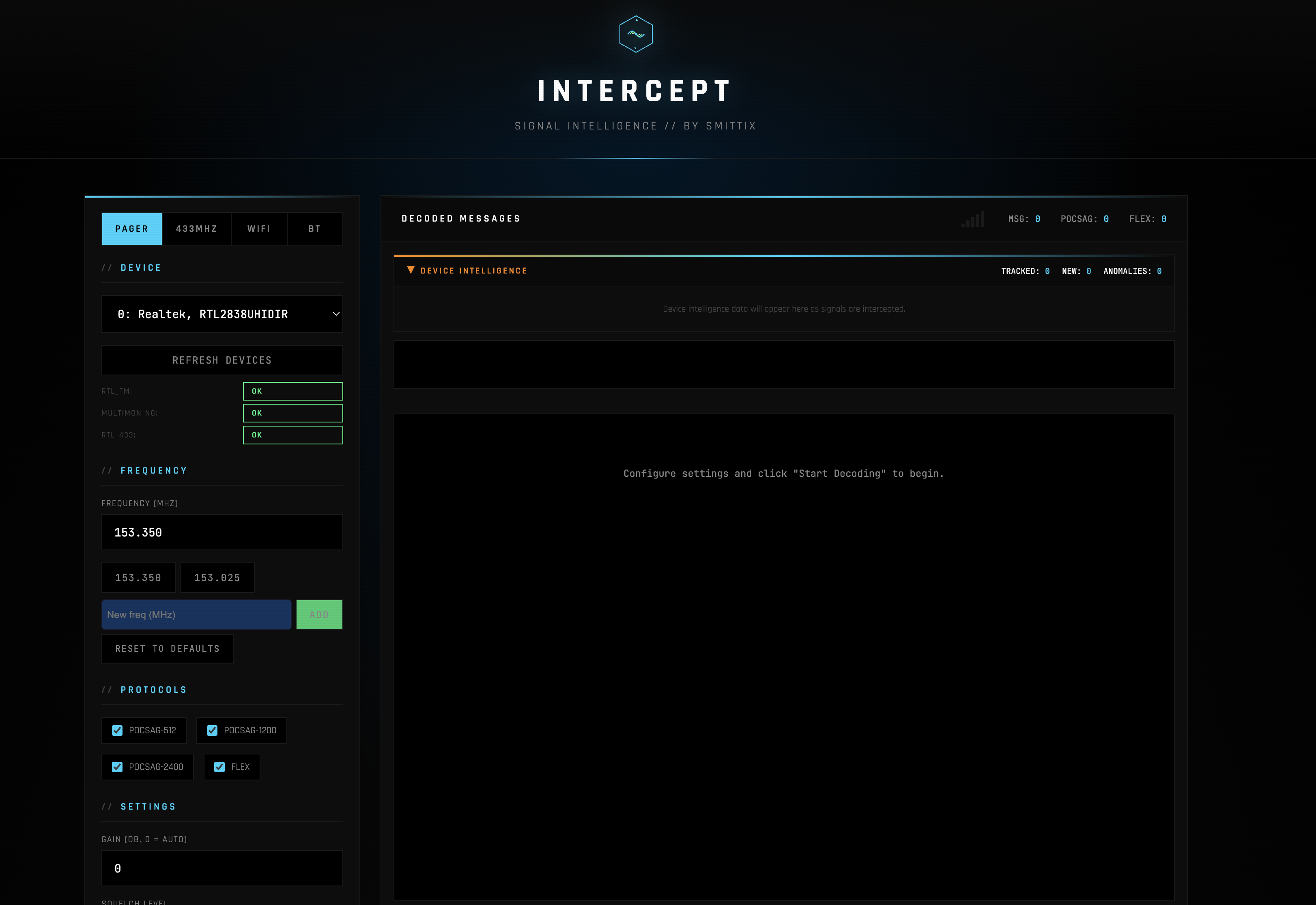Toggle the POCSAG-1200 protocol checkbox
Screen dimensions: 1316x905
coord(212,730)
